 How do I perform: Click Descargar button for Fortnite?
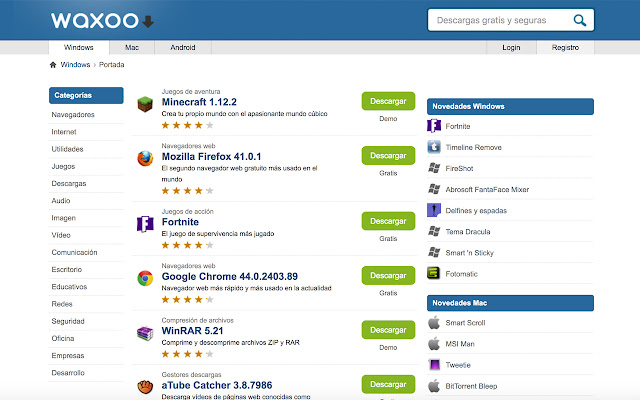pos(388,221)
